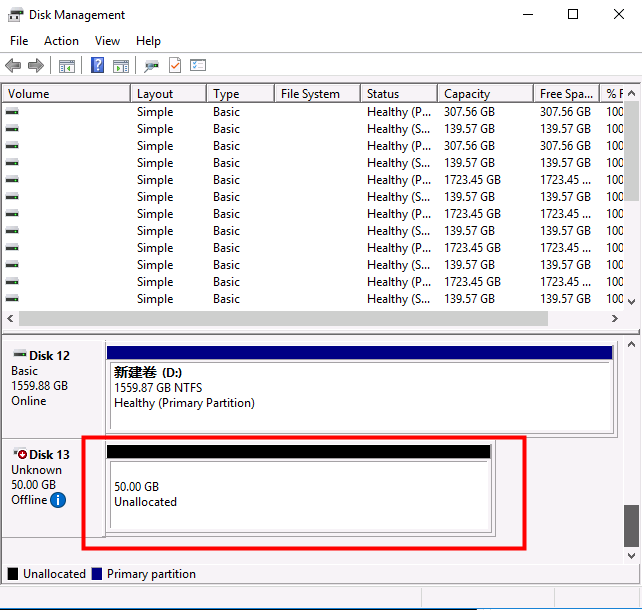
Task: Click volume list scroll up arrow
Action: click(x=631, y=93)
